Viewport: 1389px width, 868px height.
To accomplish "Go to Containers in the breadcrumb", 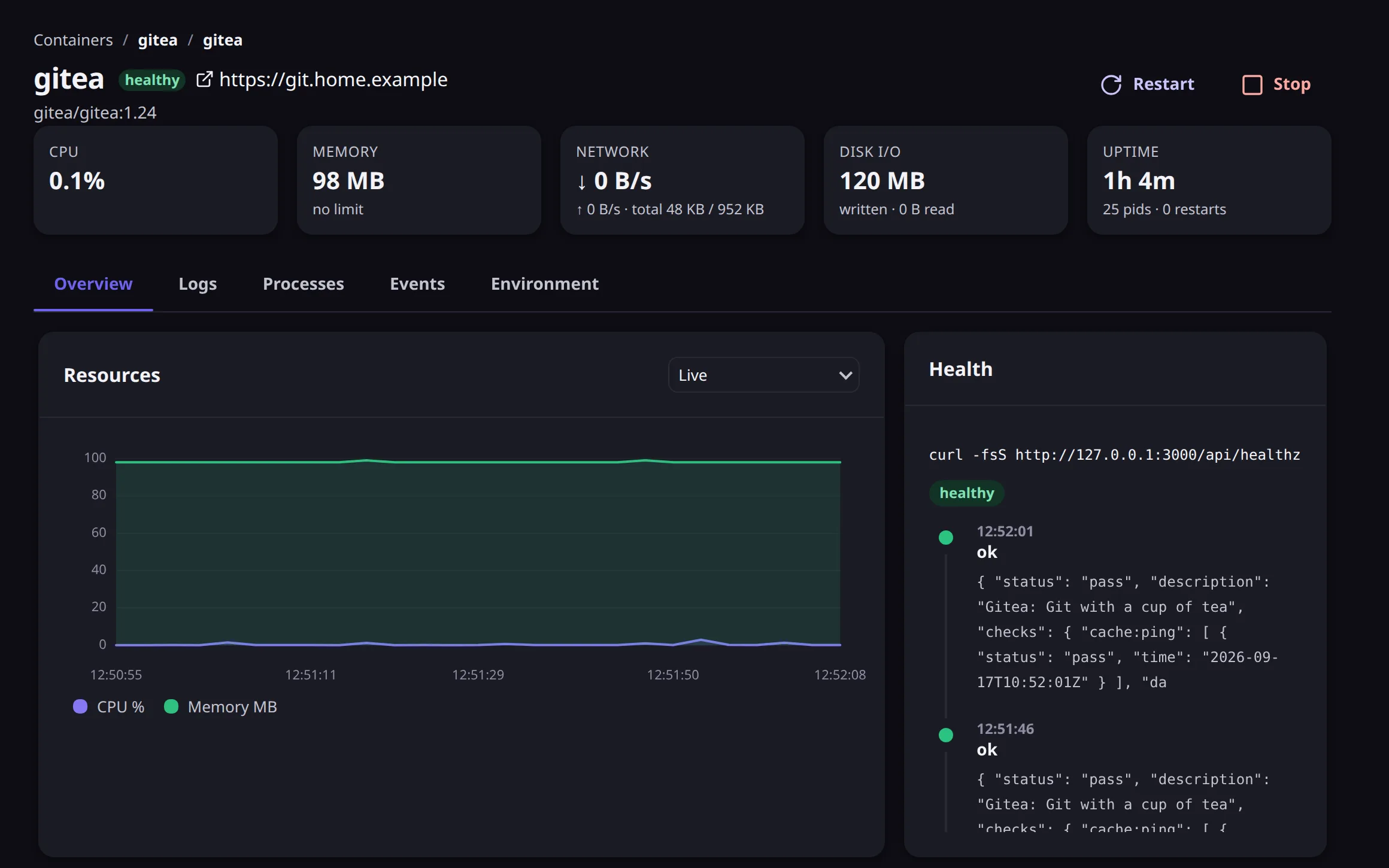I will tap(73, 40).
